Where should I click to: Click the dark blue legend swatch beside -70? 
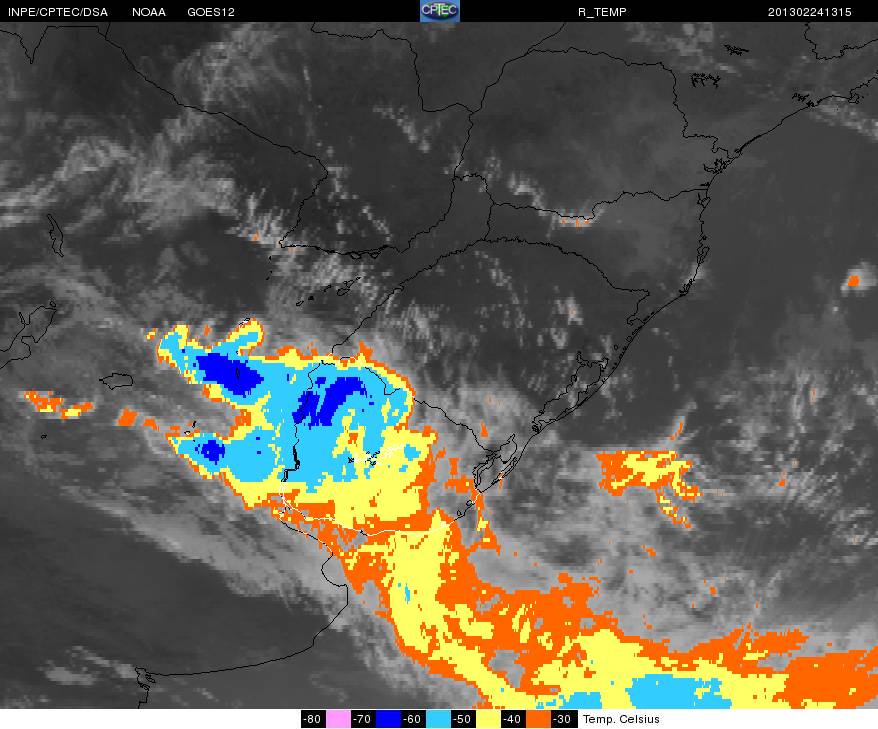click(x=388, y=719)
